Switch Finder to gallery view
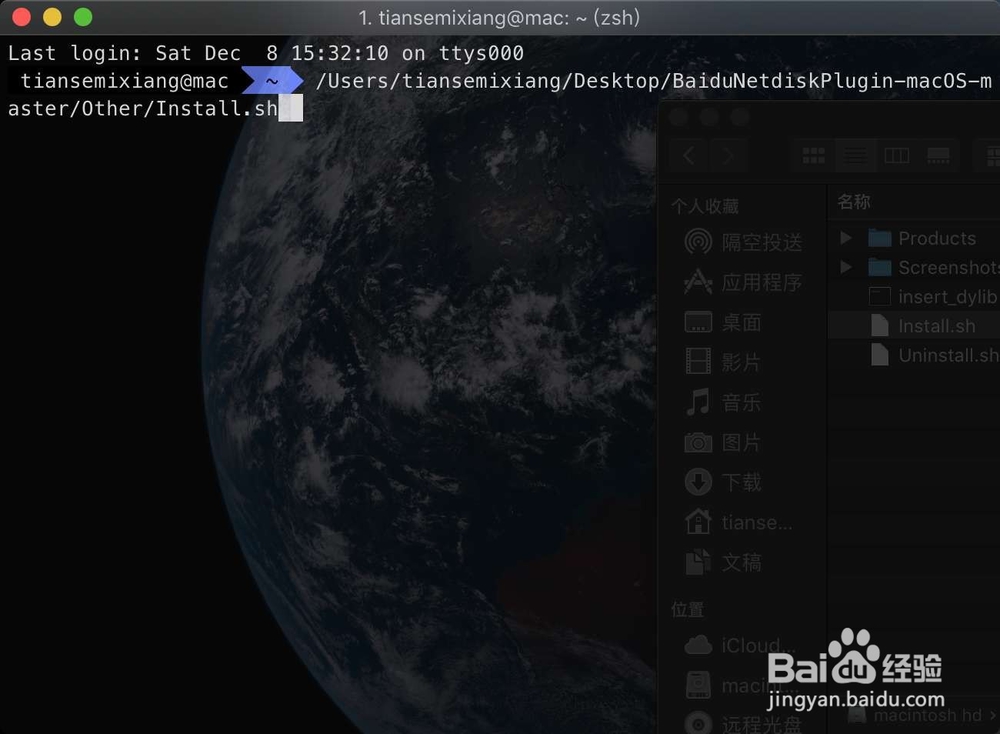This screenshot has width=1000, height=734. (x=938, y=155)
